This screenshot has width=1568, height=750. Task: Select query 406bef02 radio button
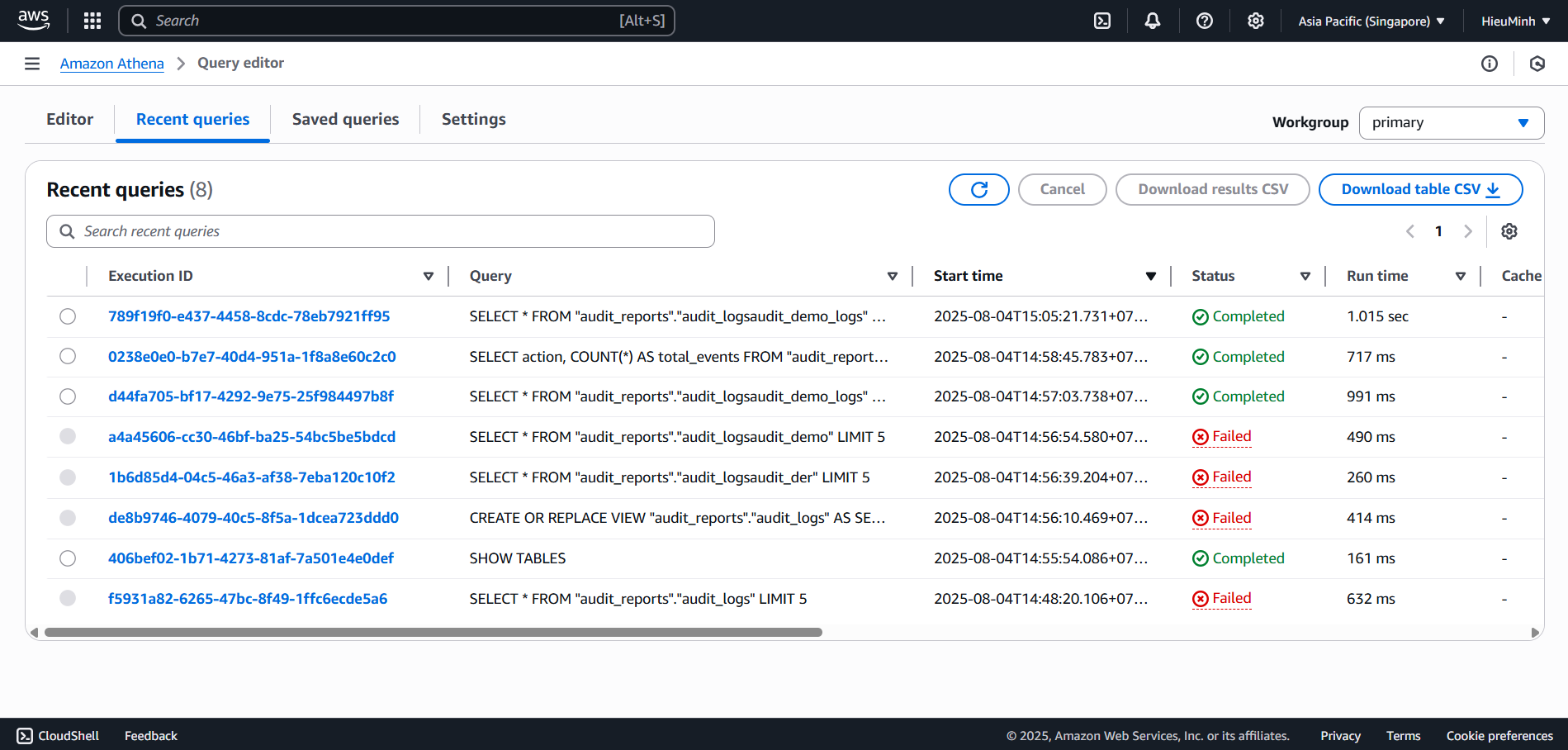tap(68, 558)
